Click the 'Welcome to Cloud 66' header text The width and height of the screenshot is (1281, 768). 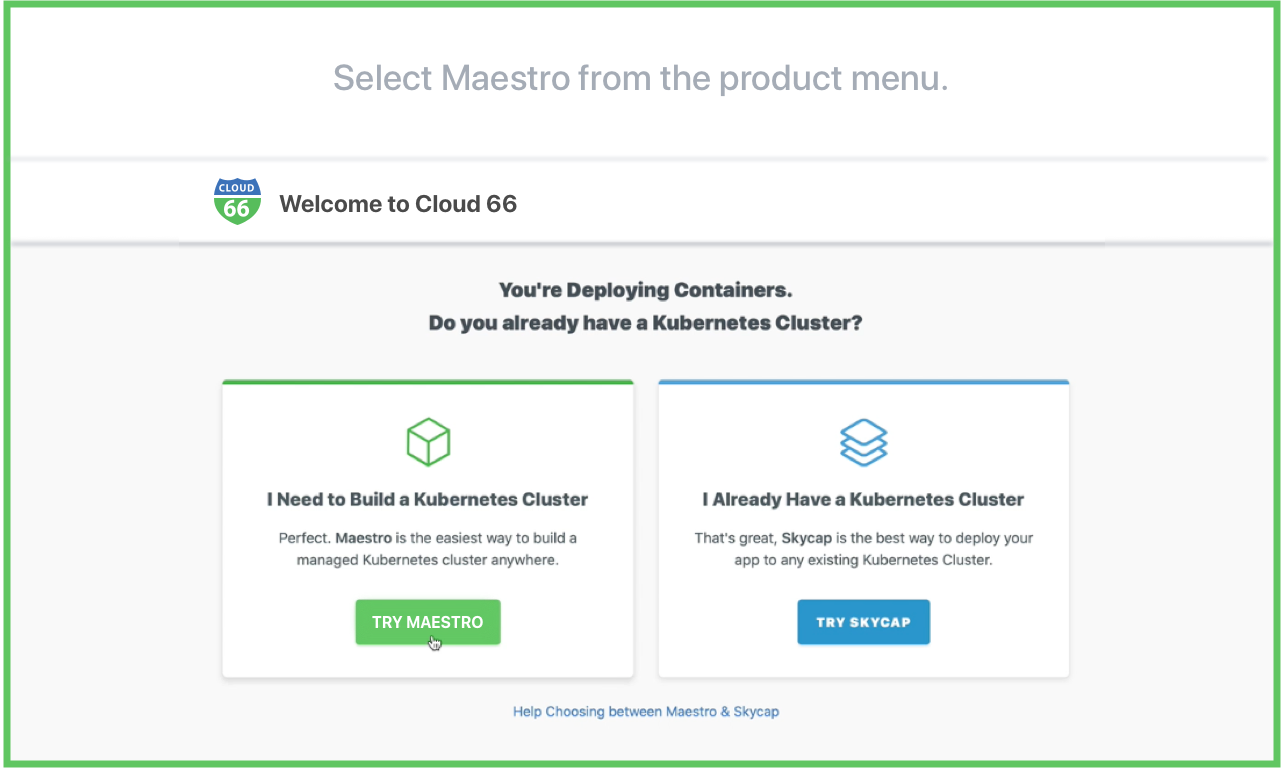(x=397, y=203)
